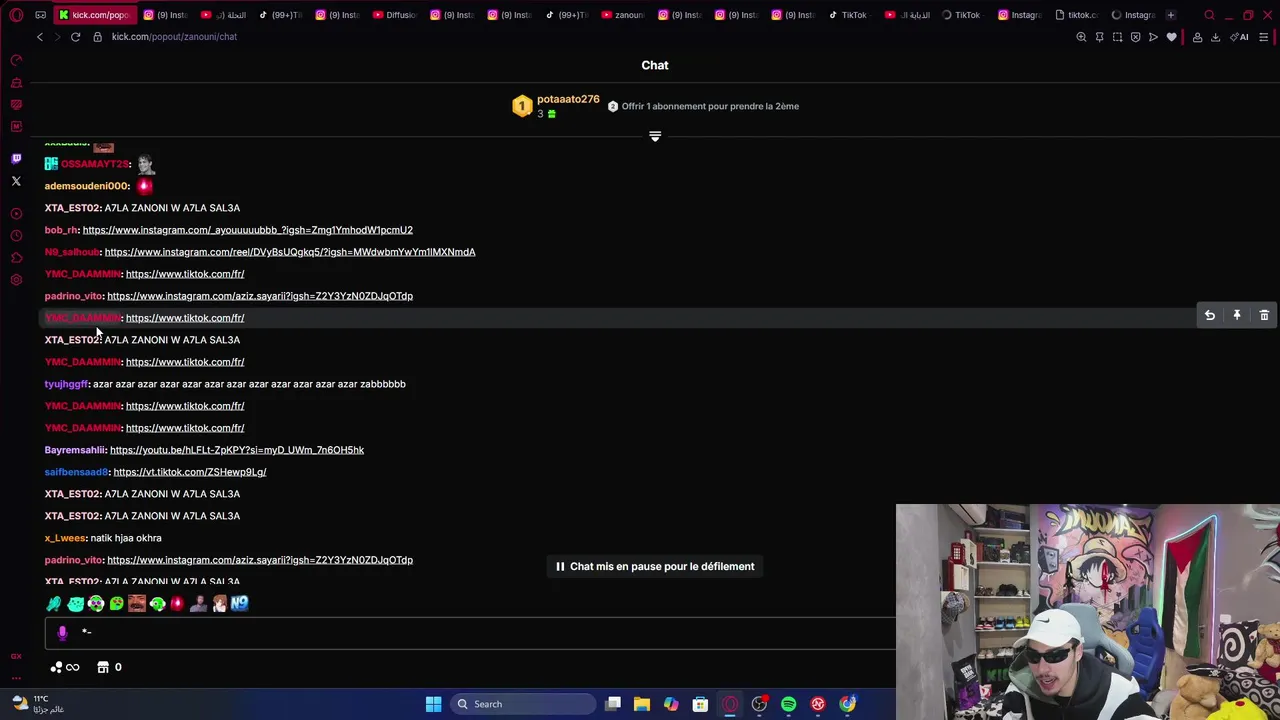Image resolution: width=1280 pixels, height=720 pixels.
Task: Open the X icon in Opera sidebar
Action: click(x=16, y=181)
